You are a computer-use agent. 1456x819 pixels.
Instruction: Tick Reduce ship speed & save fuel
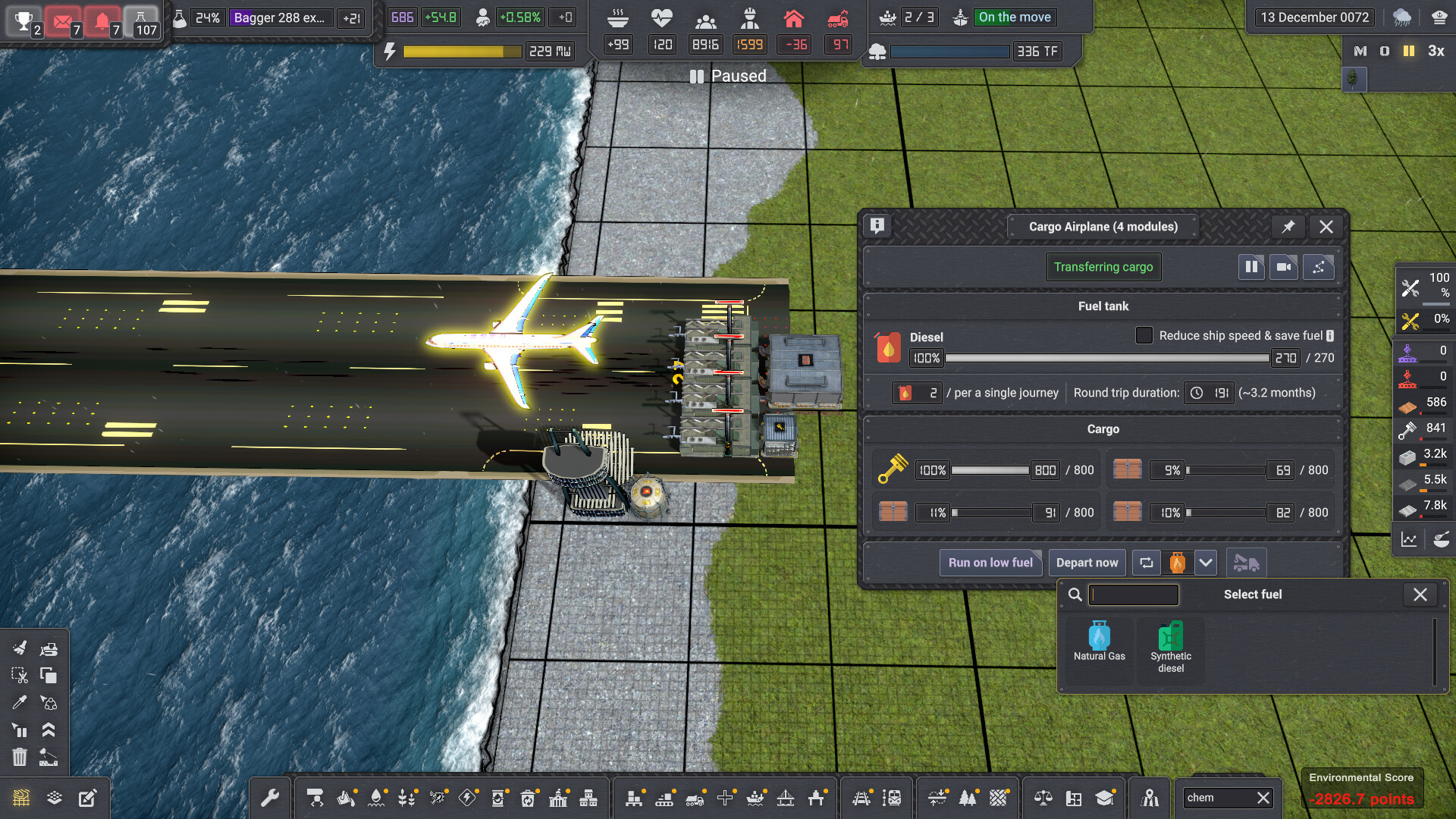click(1144, 335)
